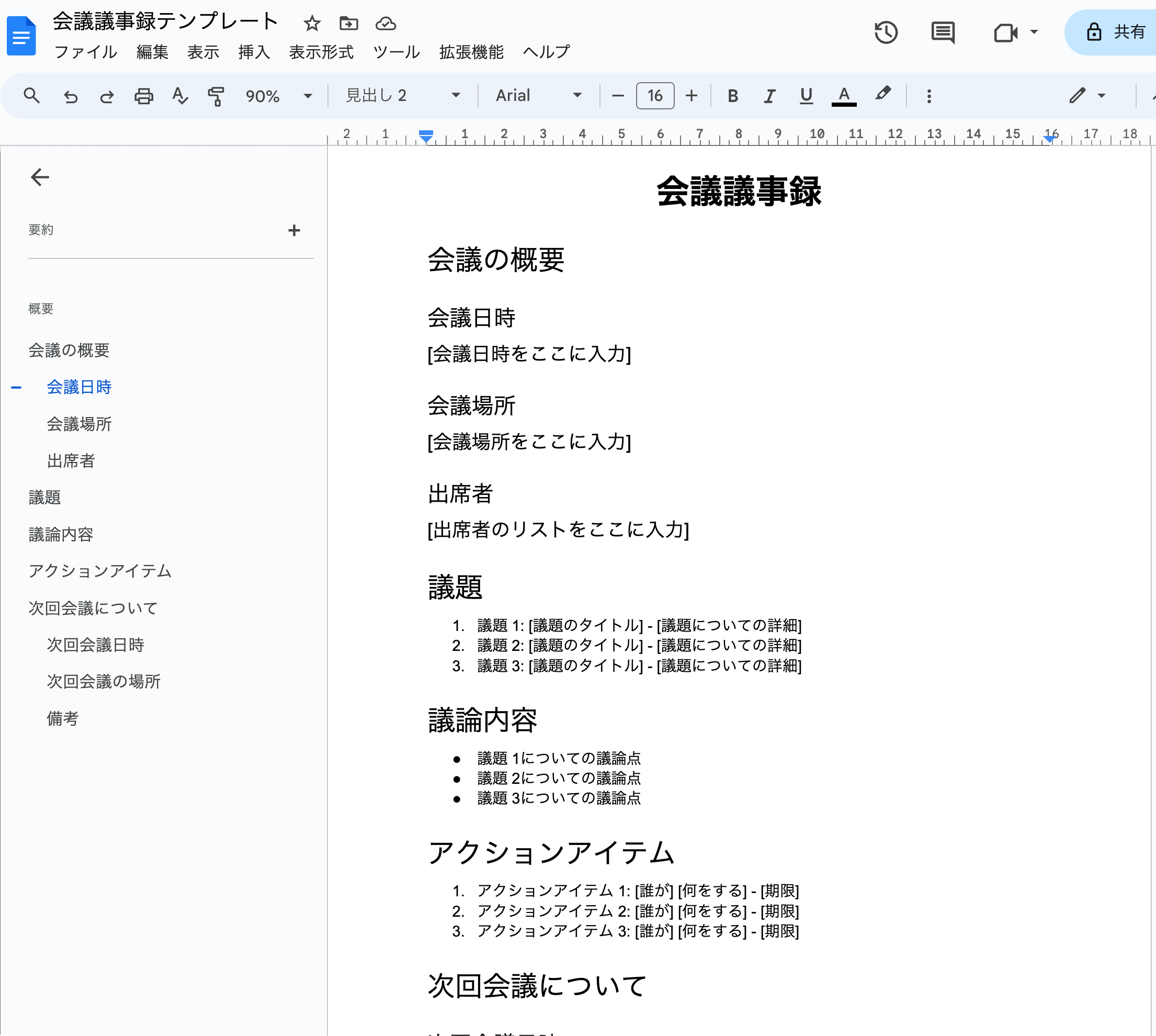
Task: Click the font size field
Action: click(x=654, y=96)
